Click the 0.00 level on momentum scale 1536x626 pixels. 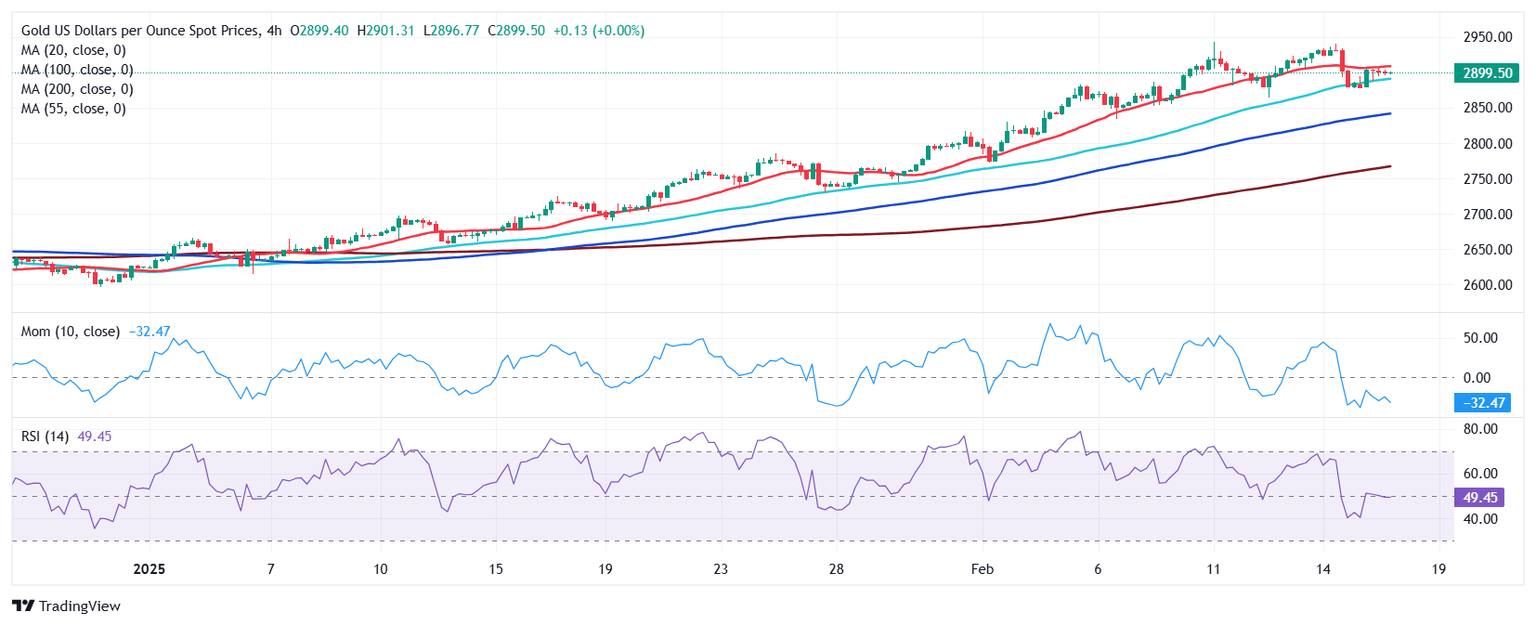pos(1484,378)
